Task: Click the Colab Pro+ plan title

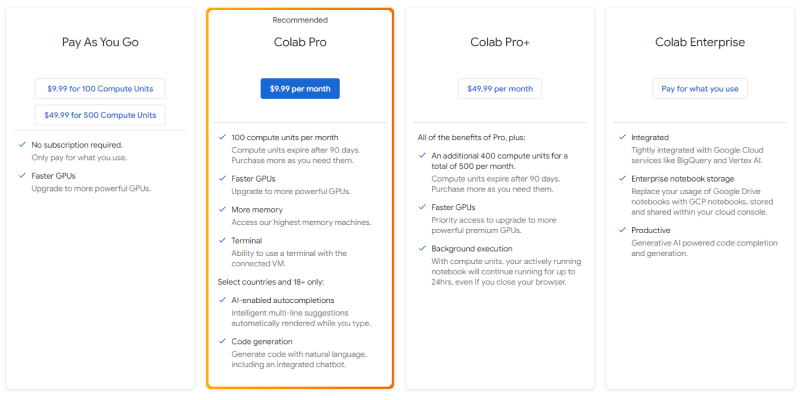Action: pyautogui.click(x=500, y=42)
